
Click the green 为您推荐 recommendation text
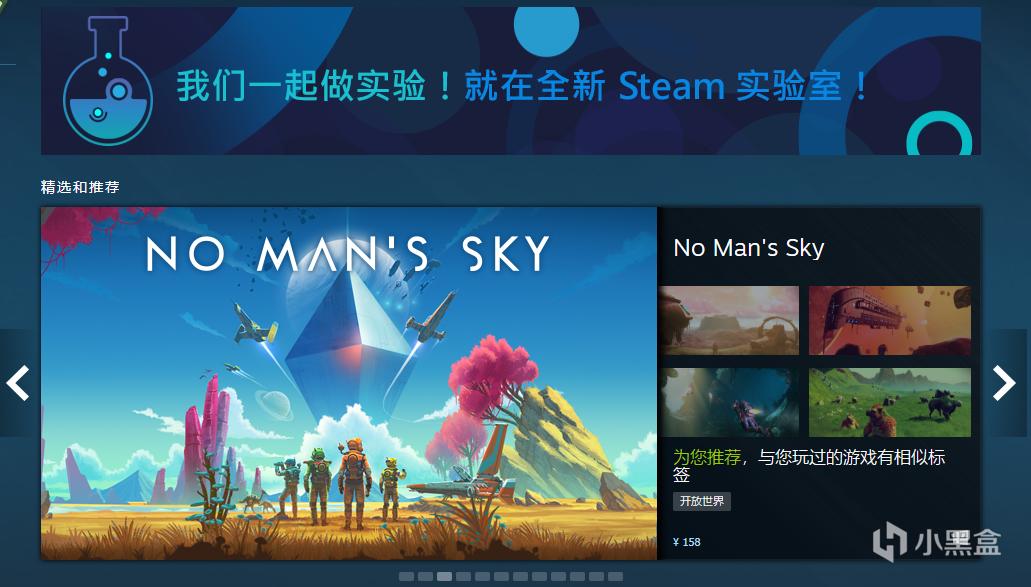707,458
